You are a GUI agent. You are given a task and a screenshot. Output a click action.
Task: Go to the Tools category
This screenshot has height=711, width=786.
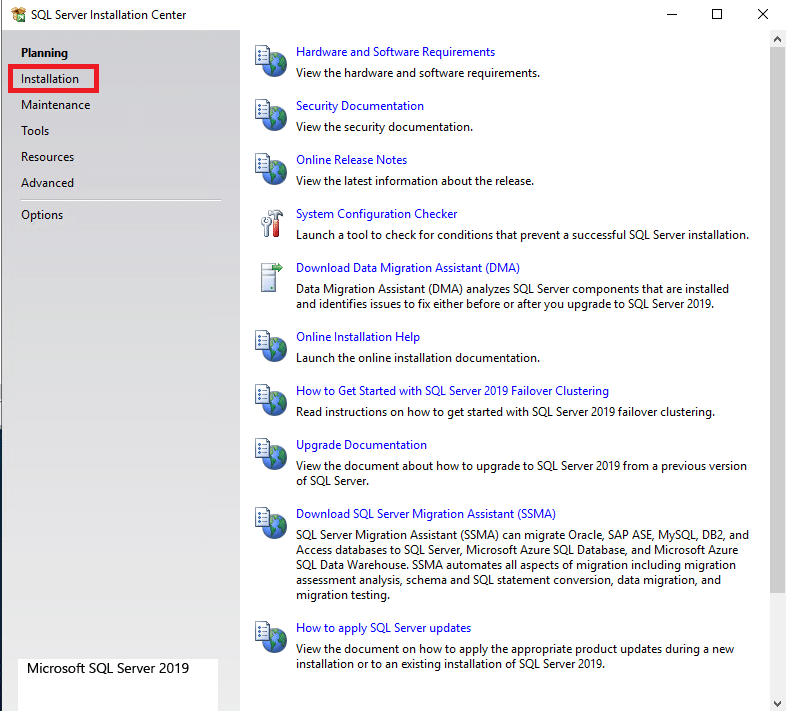pos(35,131)
